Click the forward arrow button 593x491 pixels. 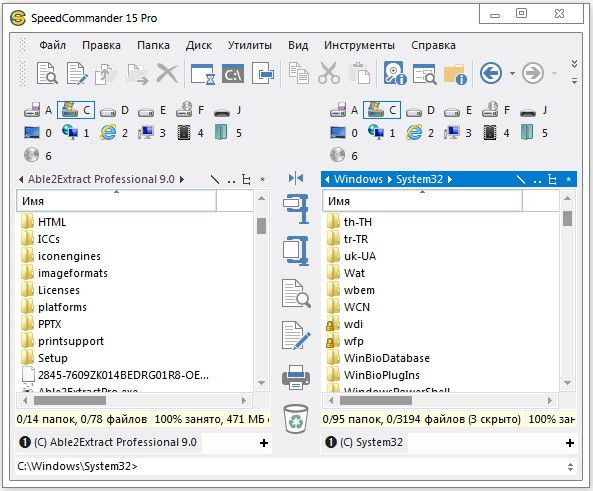(533, 73)
